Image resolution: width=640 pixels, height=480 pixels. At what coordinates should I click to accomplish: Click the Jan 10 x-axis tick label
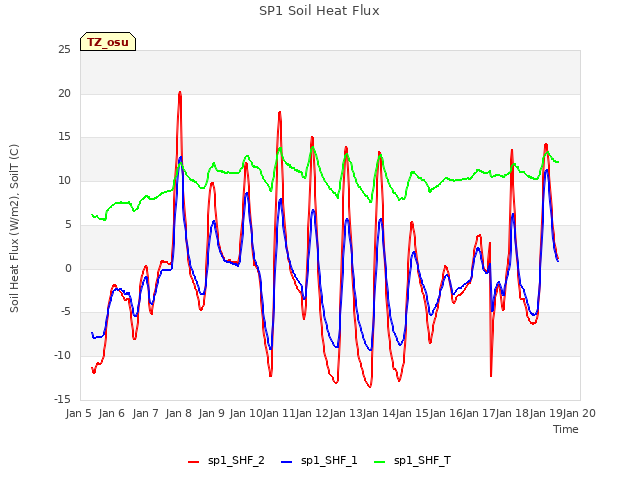tap(246, 413)
